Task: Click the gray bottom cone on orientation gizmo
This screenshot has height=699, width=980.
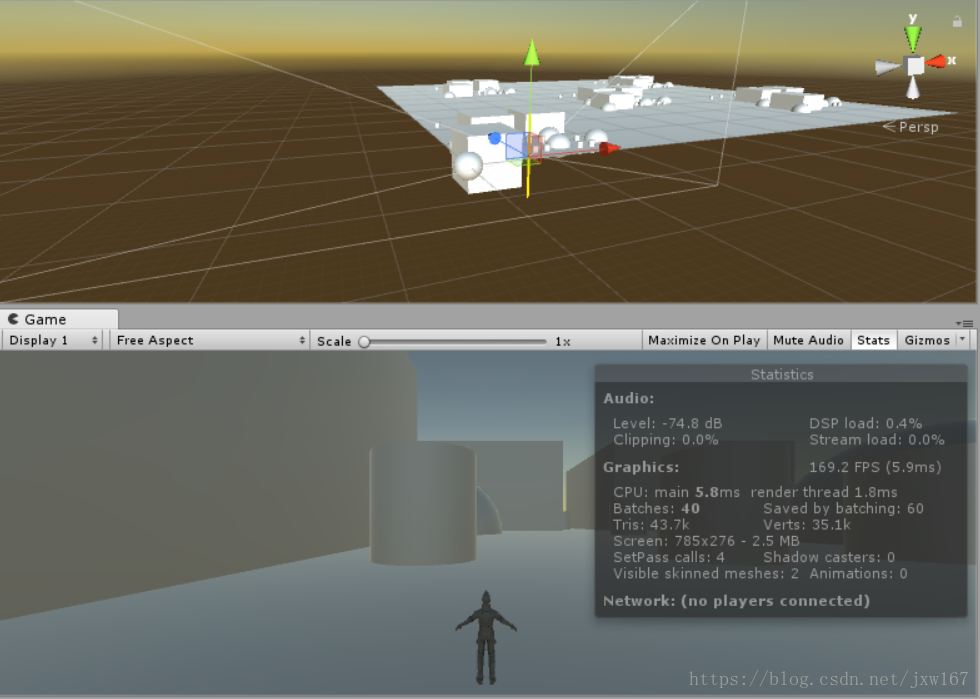Action: 913,87
